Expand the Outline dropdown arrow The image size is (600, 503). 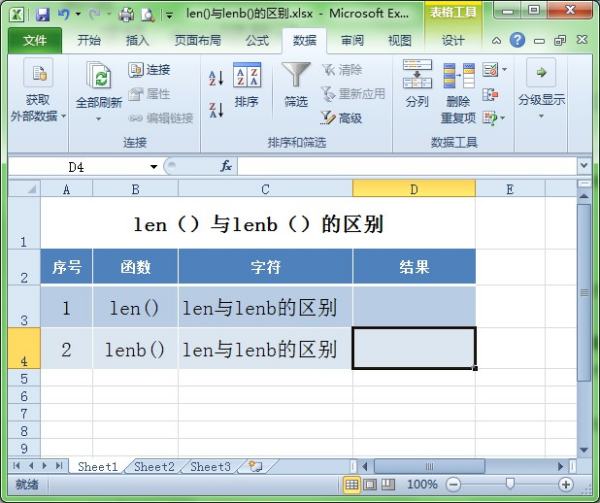coord(541,116)
